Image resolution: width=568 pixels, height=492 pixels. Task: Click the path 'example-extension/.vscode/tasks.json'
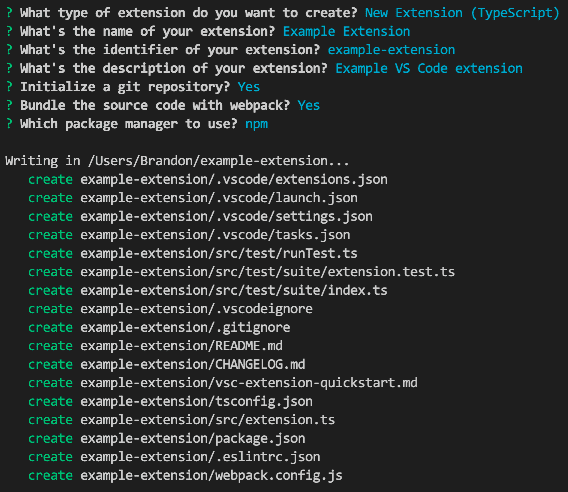click(x=215, y=235)
